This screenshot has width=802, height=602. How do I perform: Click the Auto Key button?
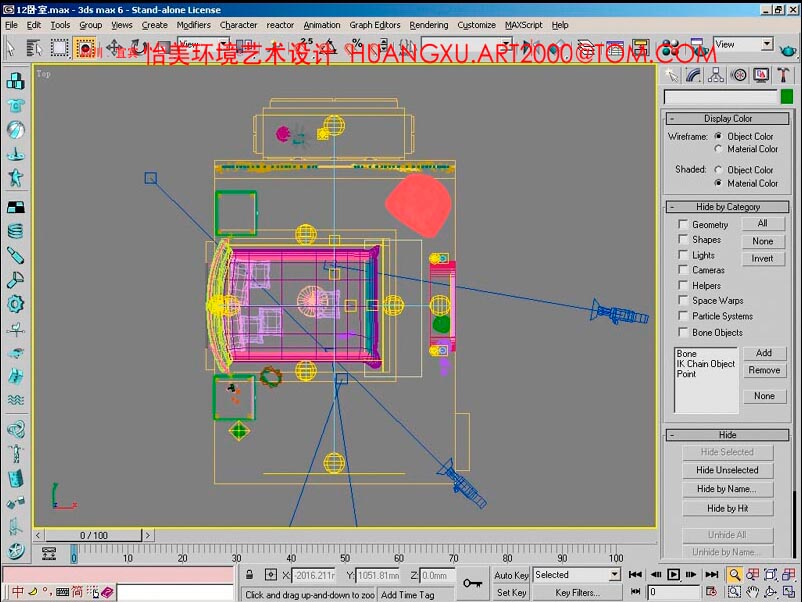[511, 575]
